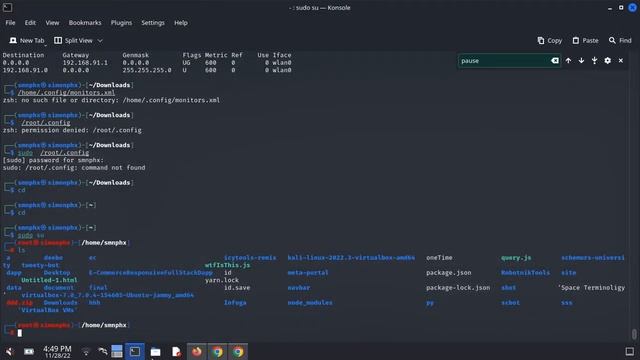Search from the bottom of output

click(x=594, y=60)
